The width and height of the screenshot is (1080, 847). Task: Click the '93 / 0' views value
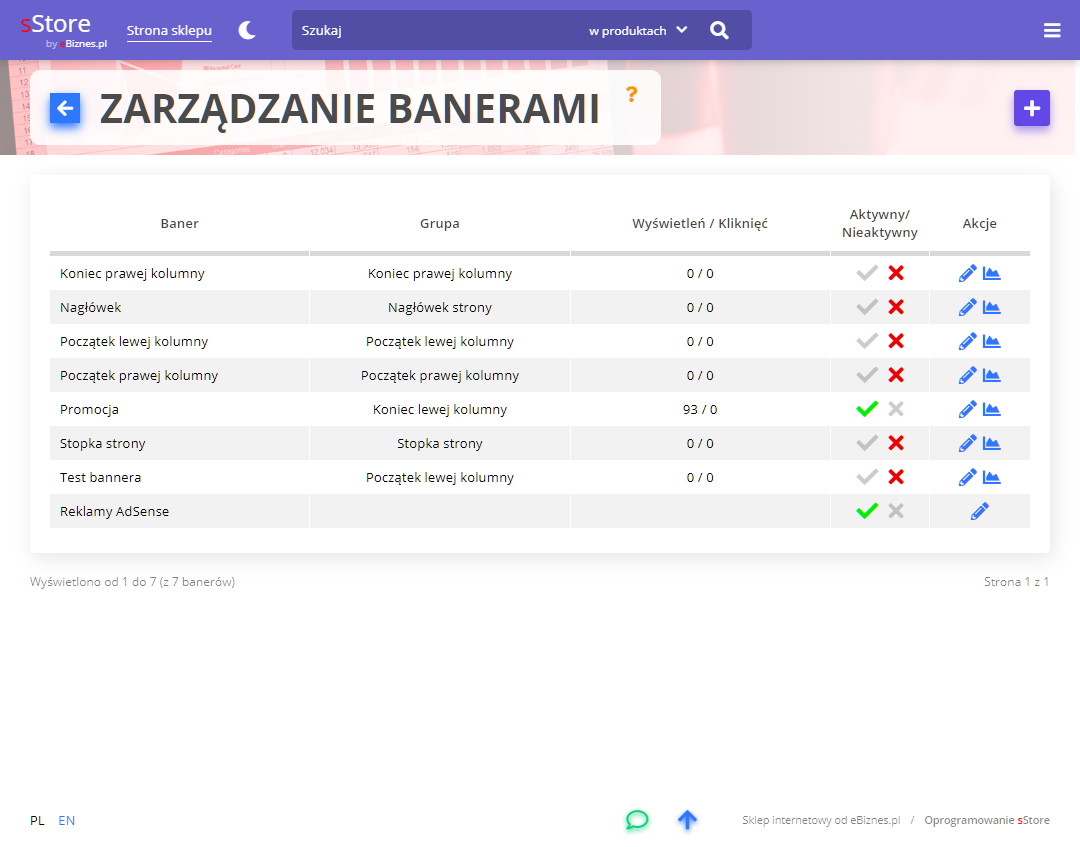click(x=700, y=410)
